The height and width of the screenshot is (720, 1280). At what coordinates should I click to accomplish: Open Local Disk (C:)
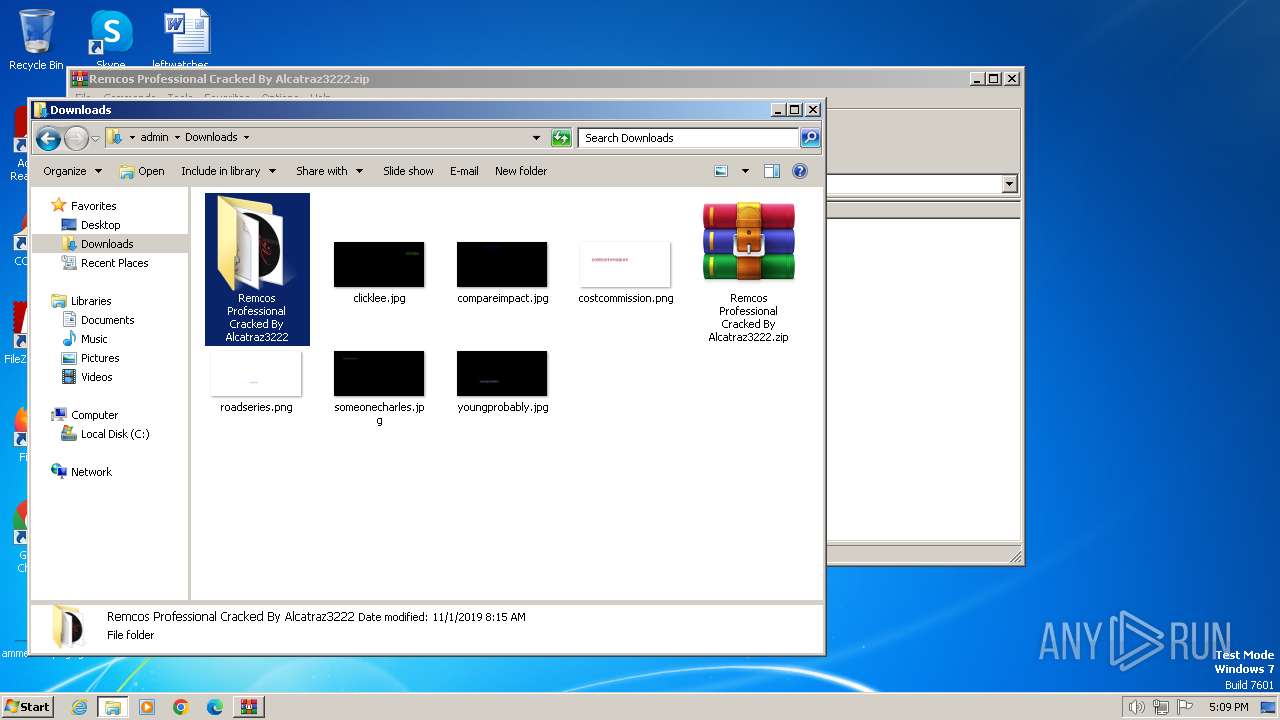point(115,434)
